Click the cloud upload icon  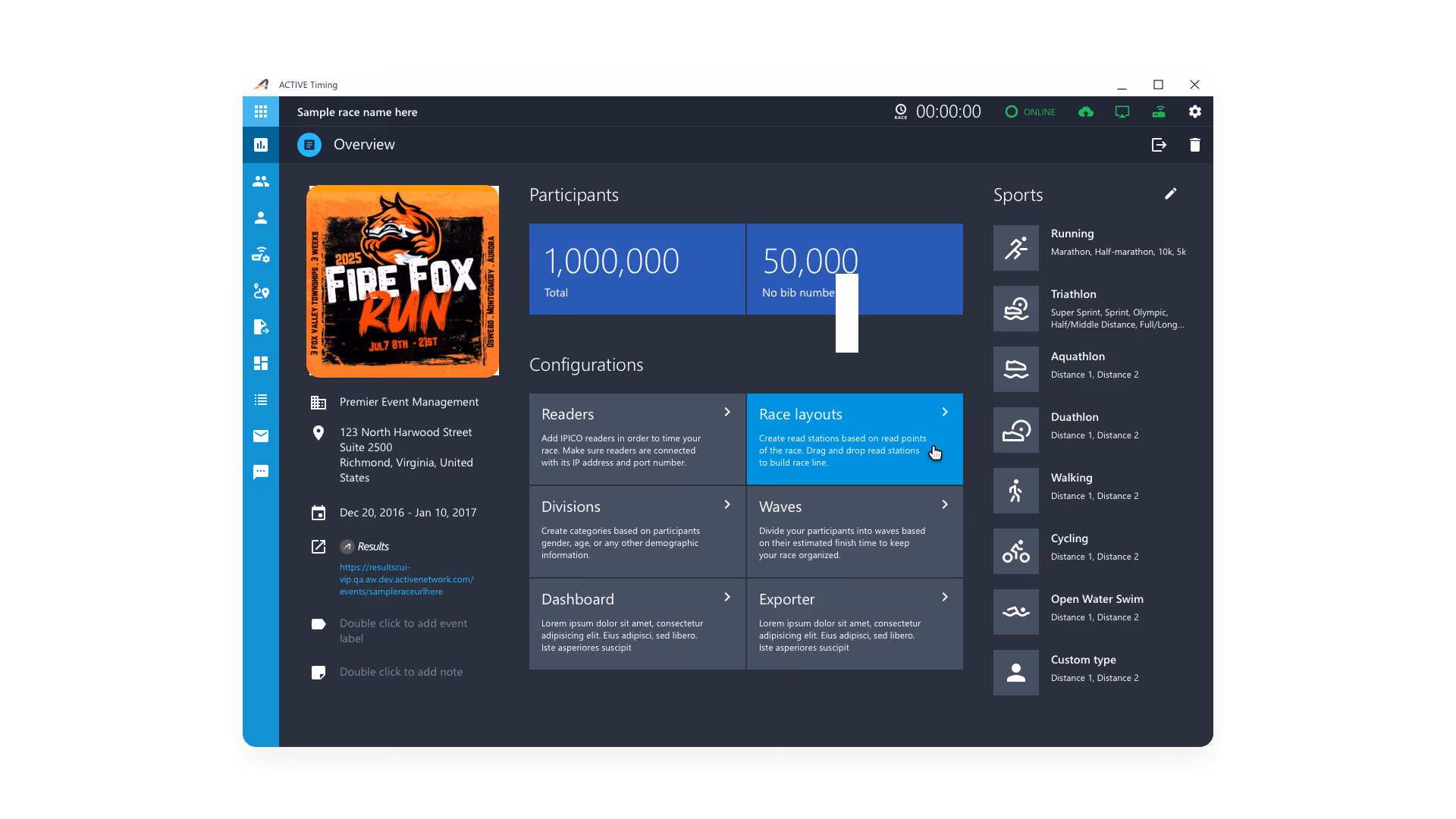[1086, 111]
